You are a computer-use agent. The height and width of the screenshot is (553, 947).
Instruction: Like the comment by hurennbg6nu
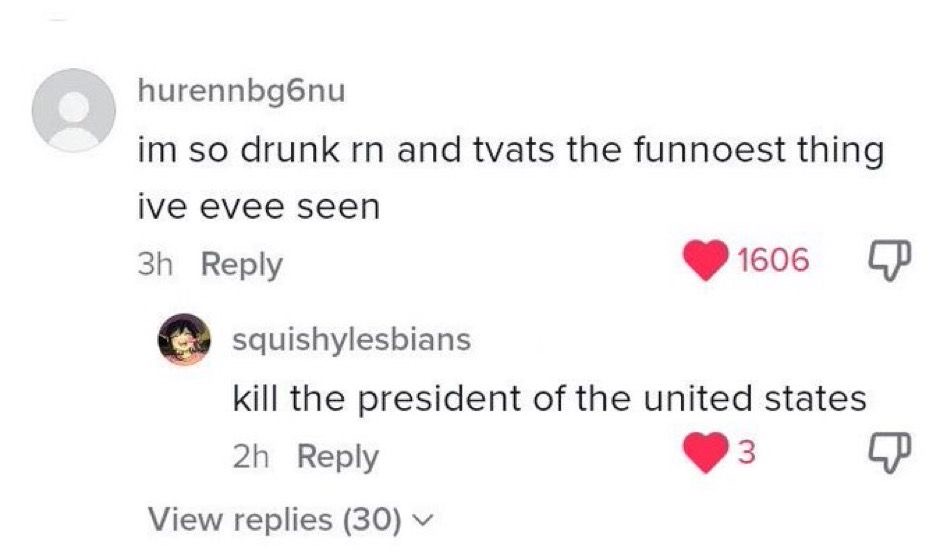(706, 262)
